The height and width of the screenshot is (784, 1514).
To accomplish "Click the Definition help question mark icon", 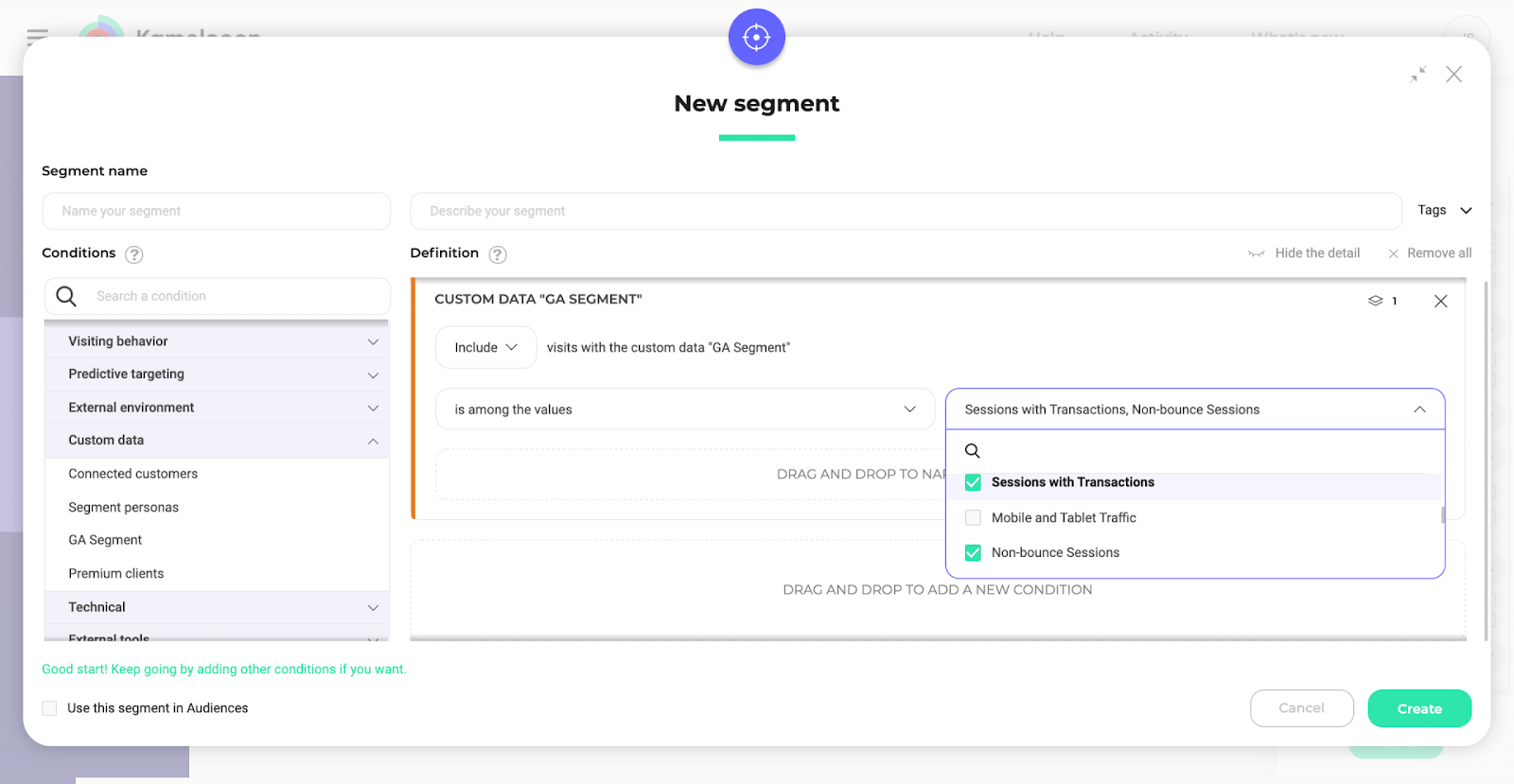I will tap(498, 254).
